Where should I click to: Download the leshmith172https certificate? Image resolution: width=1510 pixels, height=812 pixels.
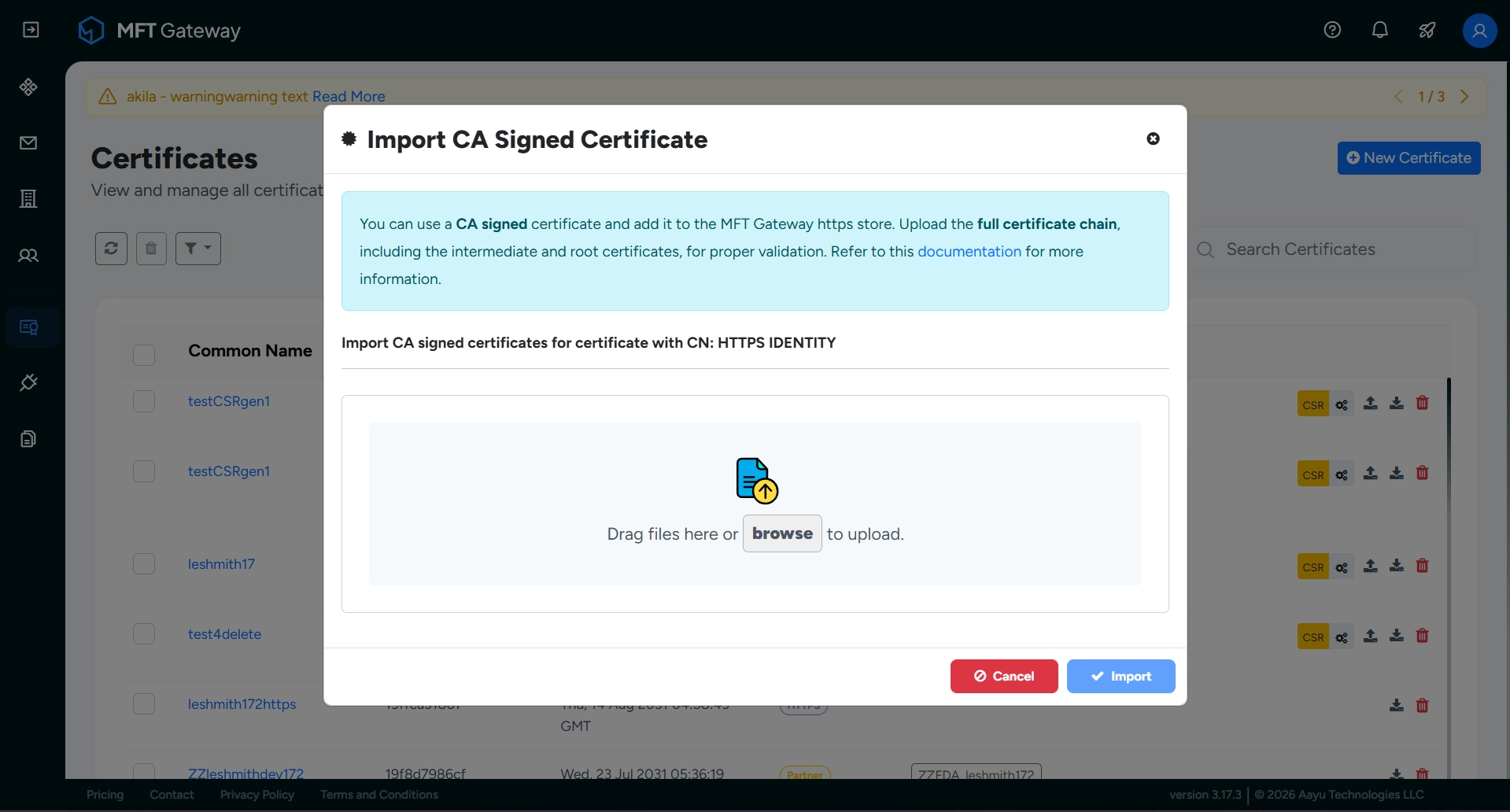tap(1397, 706)
